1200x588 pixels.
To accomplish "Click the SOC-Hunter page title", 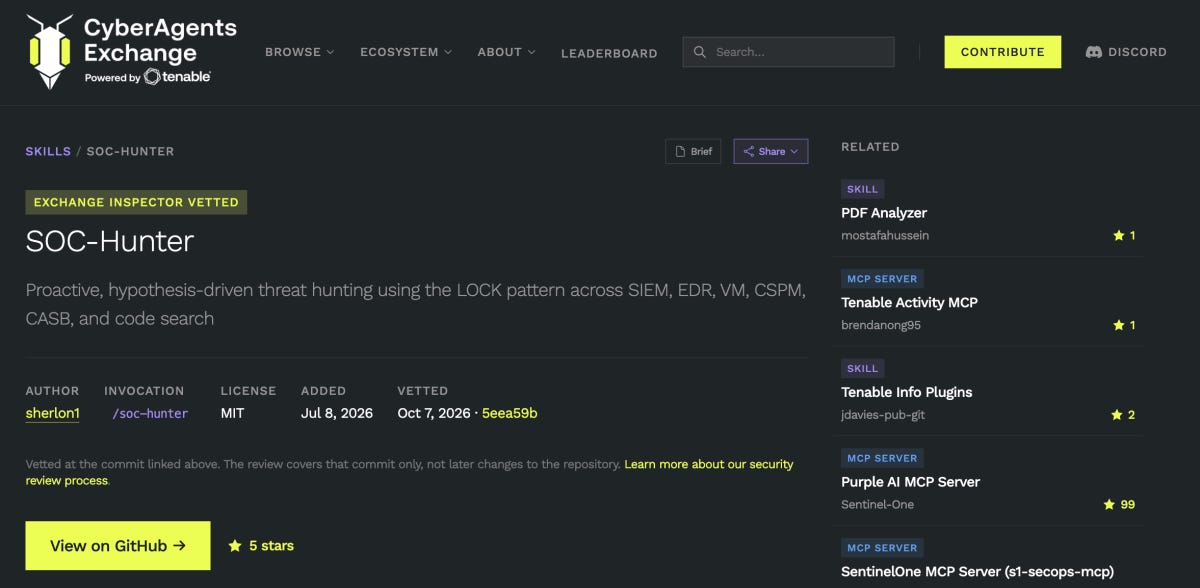I will tap(110, 241).
